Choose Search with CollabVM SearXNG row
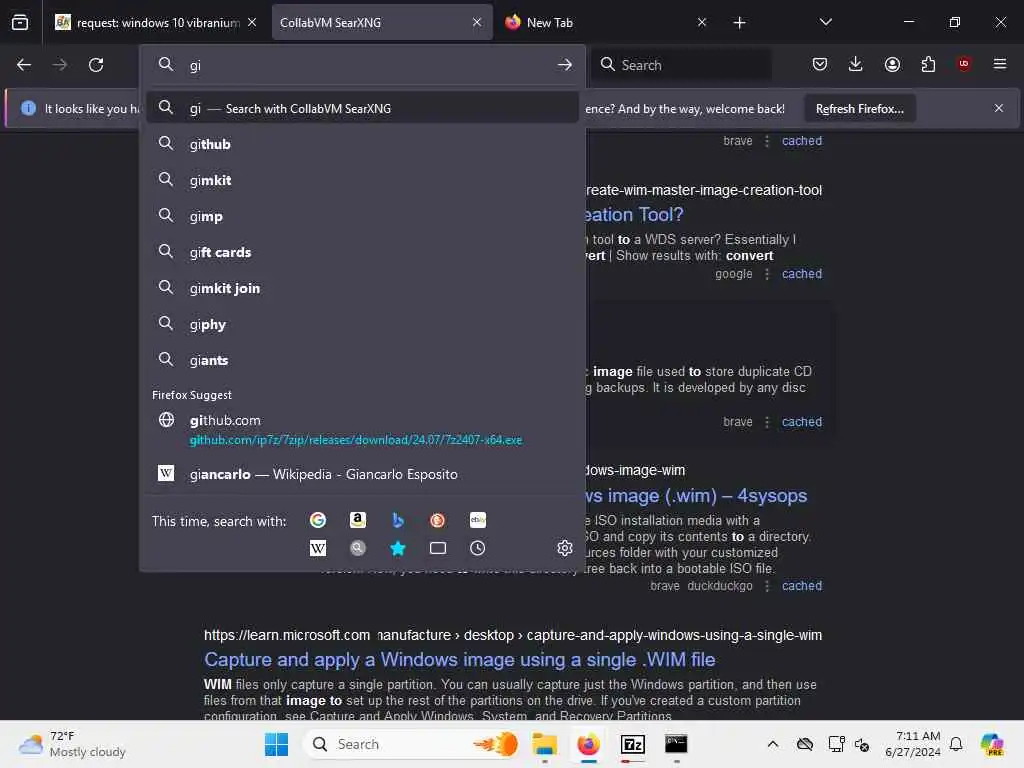Screen dimensions: 1024x768 coord(362,108)
